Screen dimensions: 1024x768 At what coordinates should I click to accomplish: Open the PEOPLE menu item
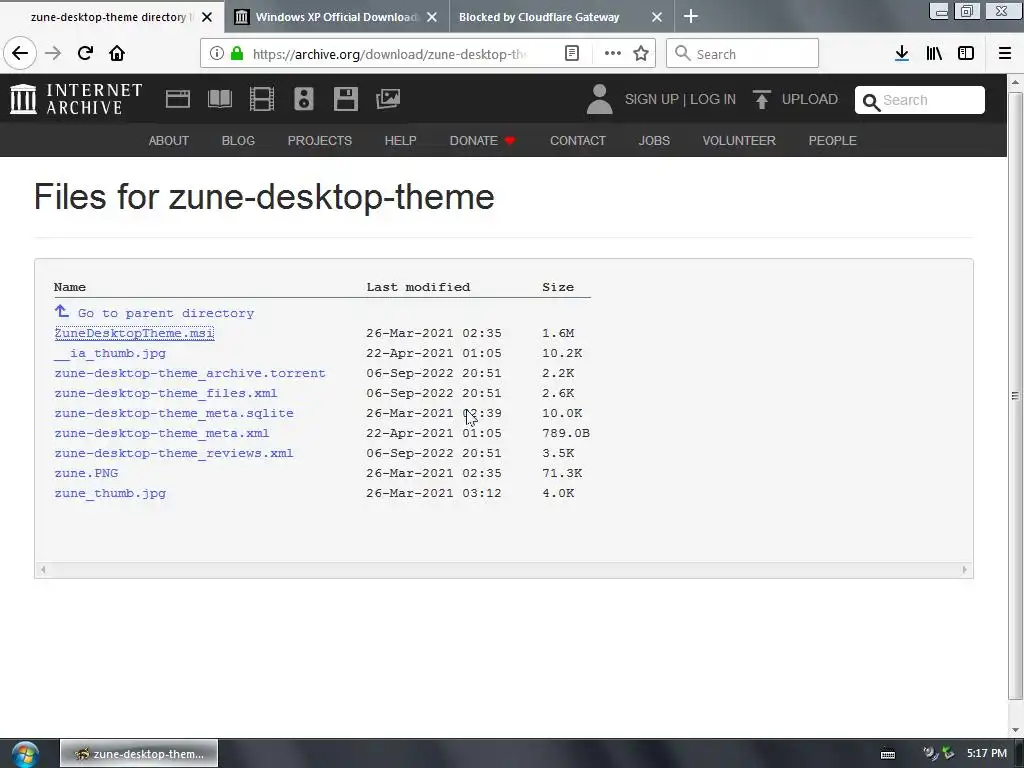click(x=833, y=140)
